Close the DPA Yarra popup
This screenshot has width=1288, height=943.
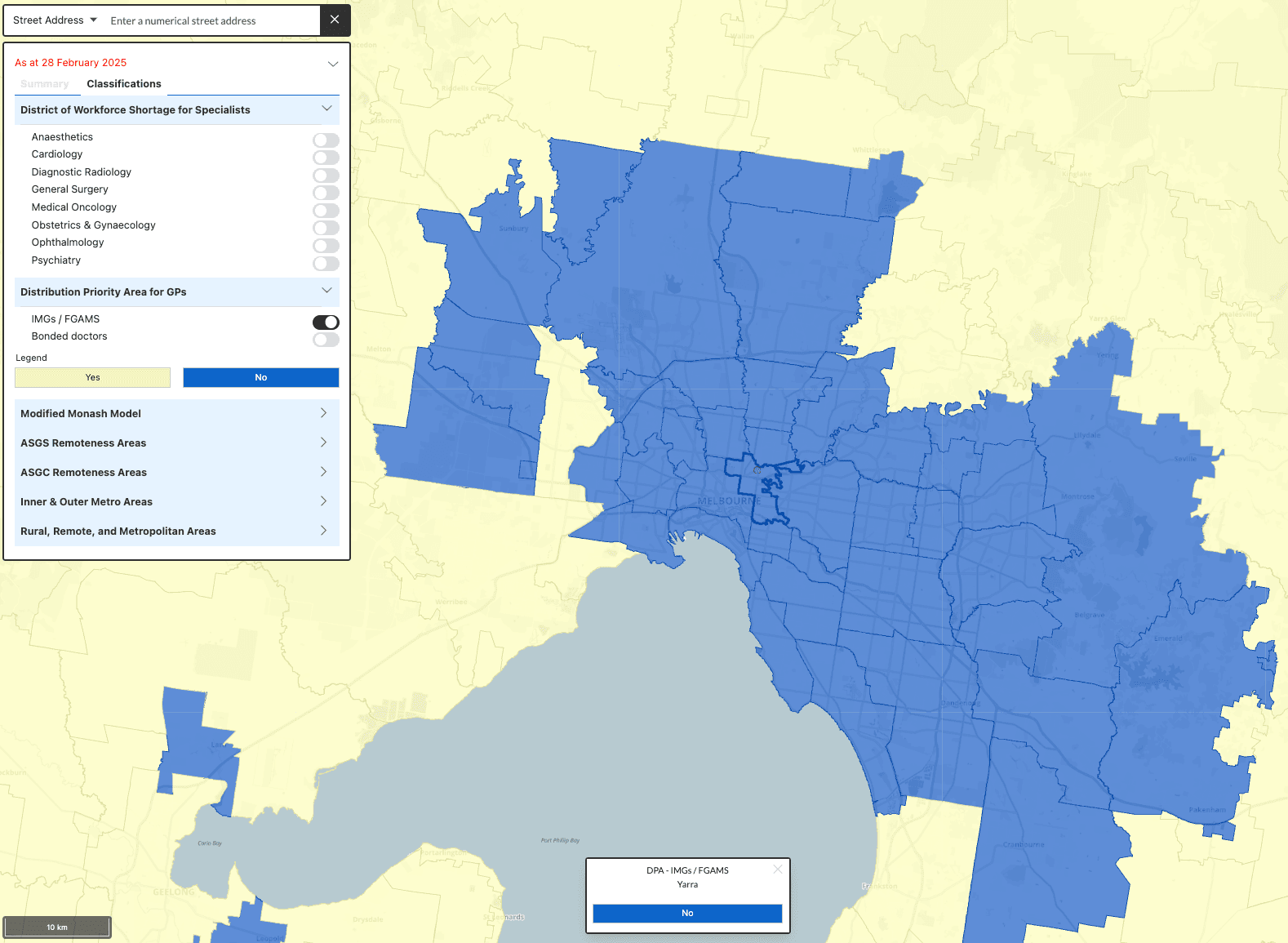point(777,870)
